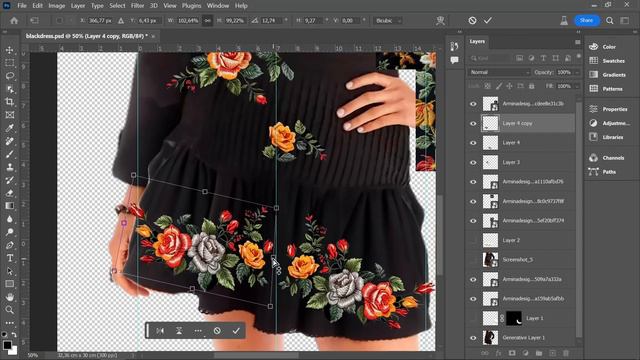Select the Rectangular Marquee tool

pyautogui.click(x=9, y=63)
